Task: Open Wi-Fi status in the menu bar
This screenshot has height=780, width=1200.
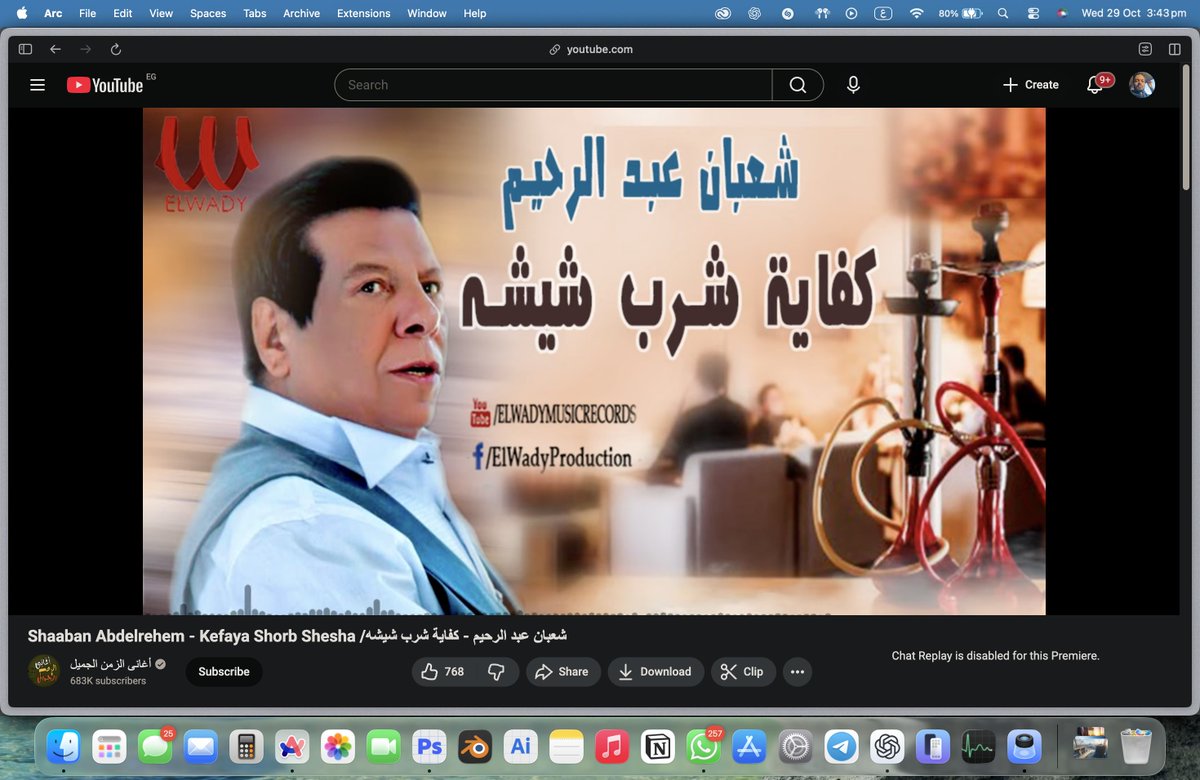Action: 916,13
